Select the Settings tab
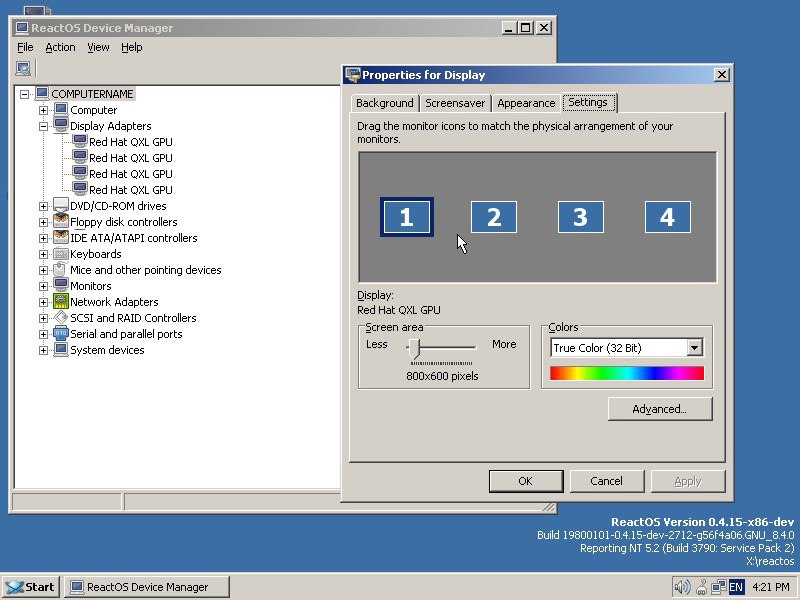This screenshot has height=600, width=800. (588, 102)
